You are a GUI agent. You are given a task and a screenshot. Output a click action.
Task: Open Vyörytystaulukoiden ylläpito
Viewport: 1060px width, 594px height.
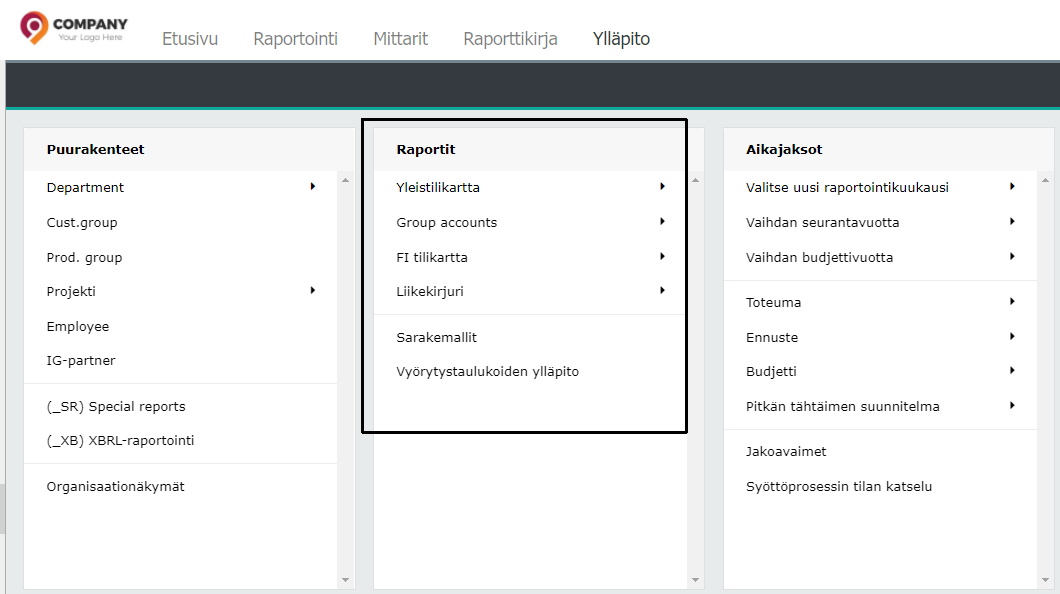click(x=487, y=372)
